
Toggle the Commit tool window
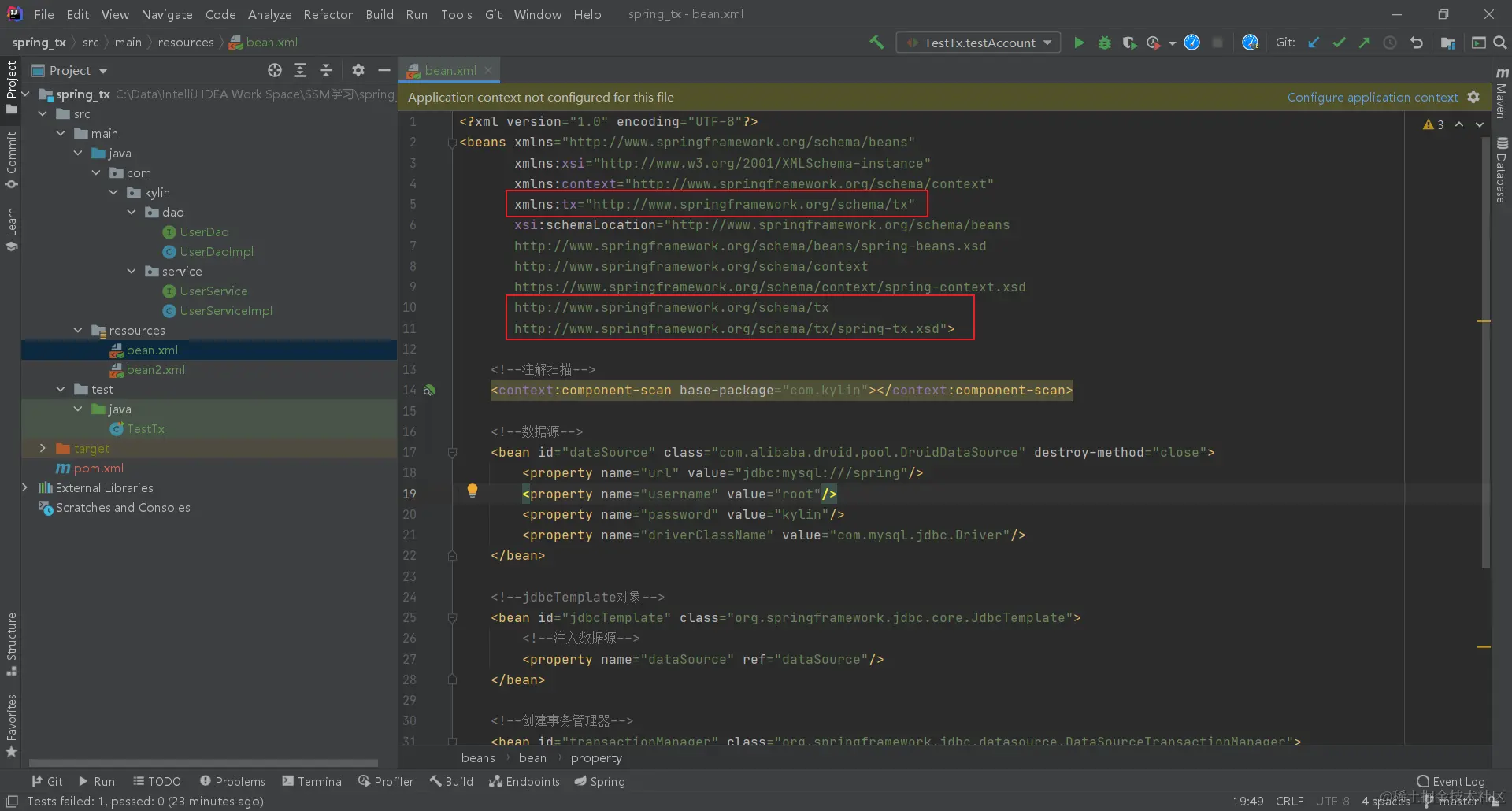11,160
